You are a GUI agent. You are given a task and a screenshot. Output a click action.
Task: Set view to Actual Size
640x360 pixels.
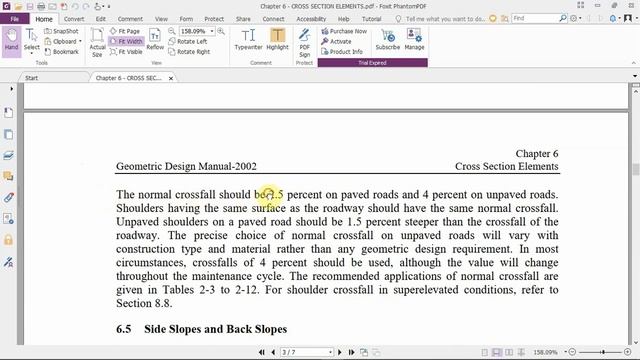click(x=97, y=42)
